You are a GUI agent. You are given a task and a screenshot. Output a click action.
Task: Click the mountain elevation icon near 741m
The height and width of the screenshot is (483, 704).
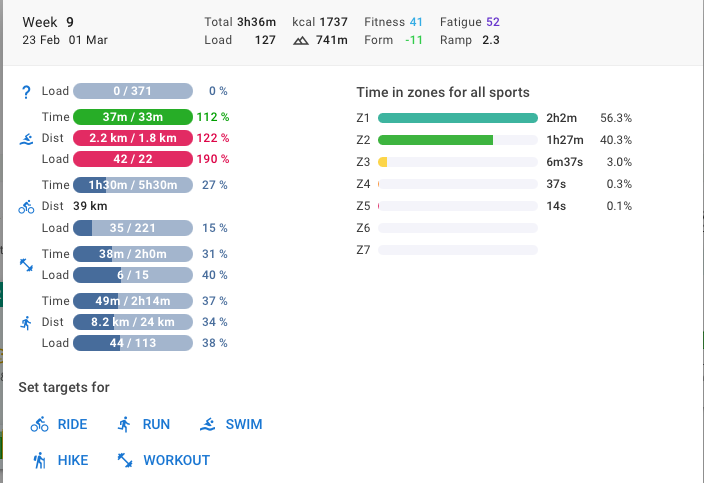[x=301, y=41]
